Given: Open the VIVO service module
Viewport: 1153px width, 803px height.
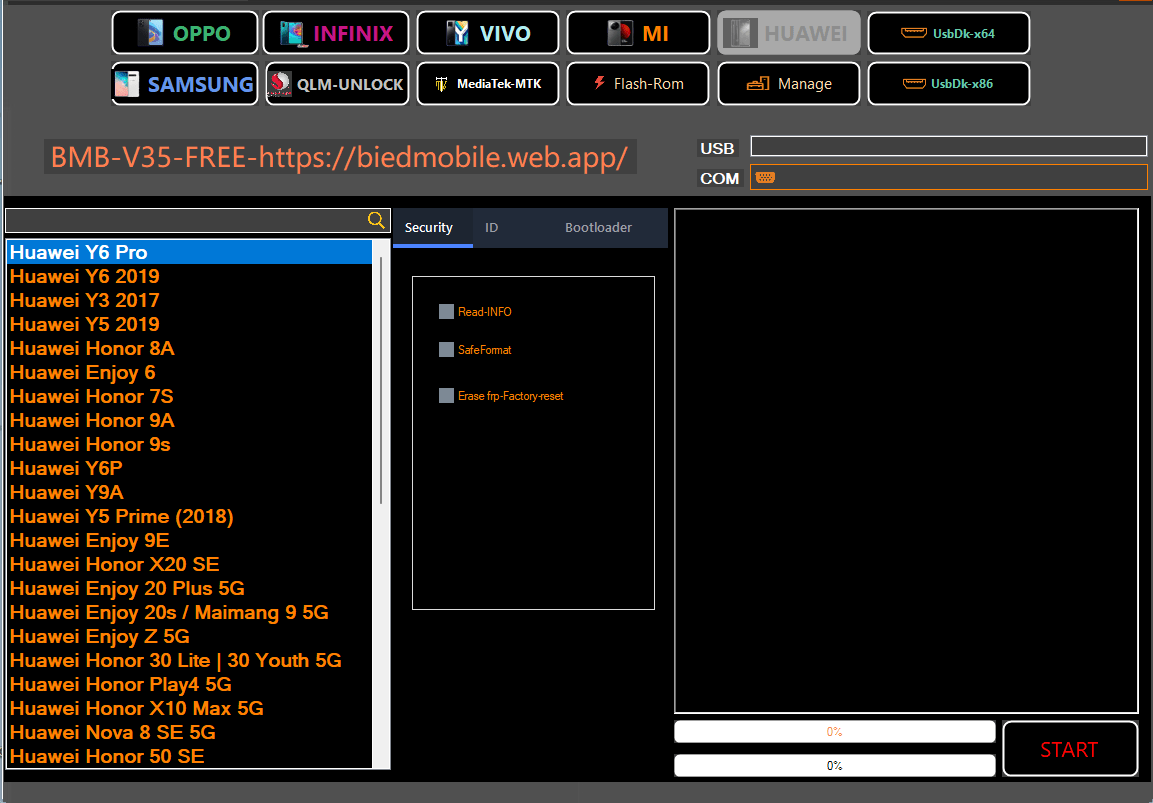Looking at the screenshot, I should 487,32.
